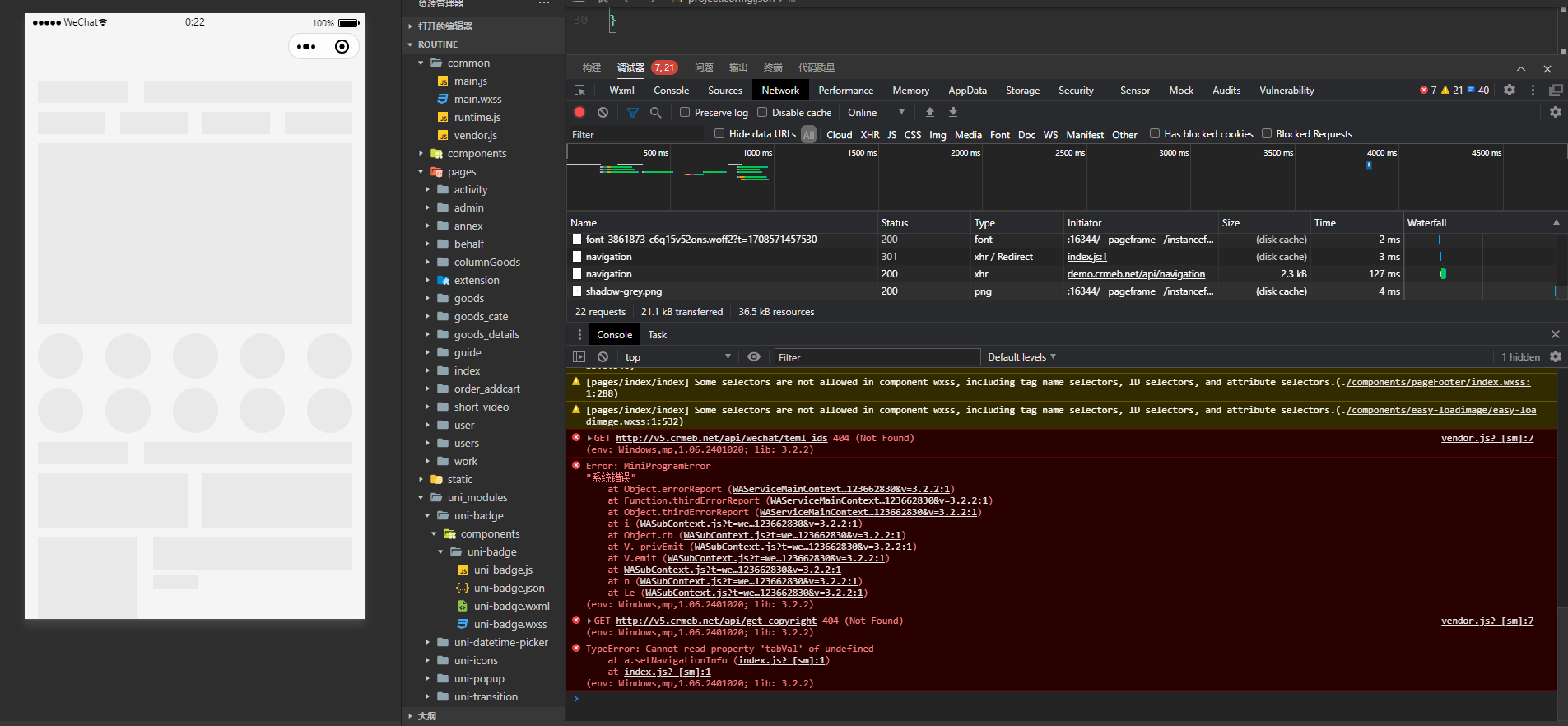The height and width of the screenshot is (726, 1568).
Task: Filter requests by Img type
Action: [938, 135]
